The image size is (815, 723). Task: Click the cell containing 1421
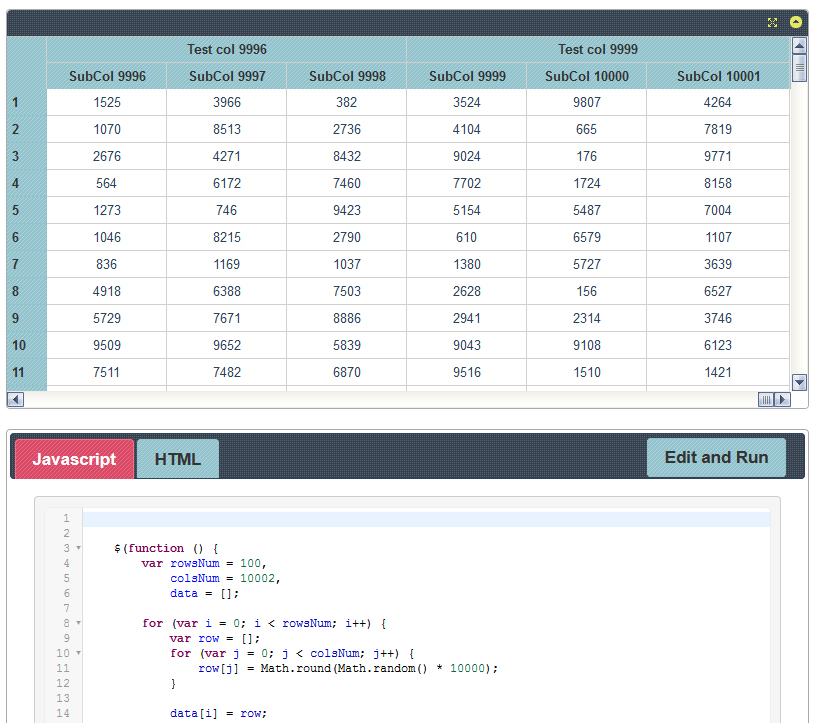tap(718, 373)
